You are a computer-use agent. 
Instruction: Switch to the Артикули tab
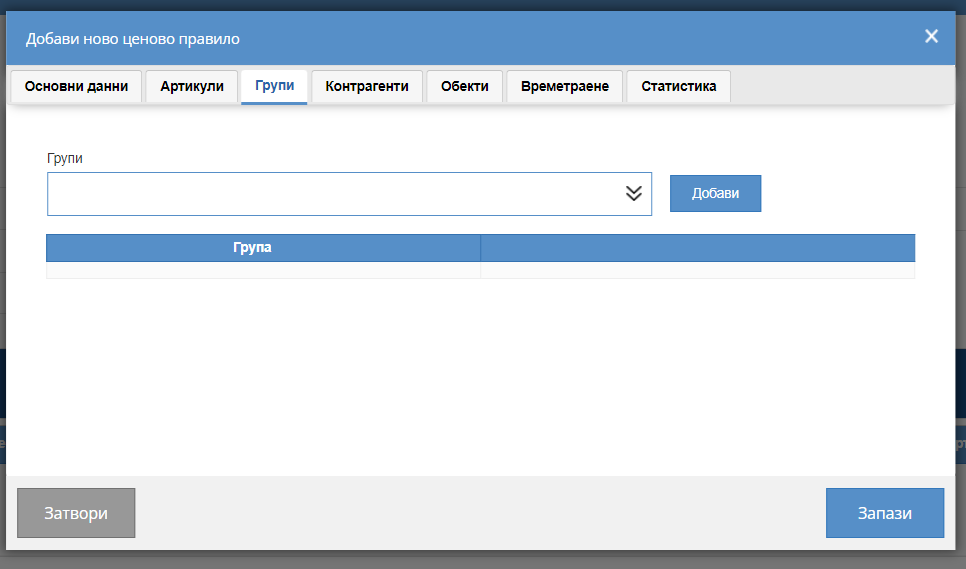click(192, 86)
